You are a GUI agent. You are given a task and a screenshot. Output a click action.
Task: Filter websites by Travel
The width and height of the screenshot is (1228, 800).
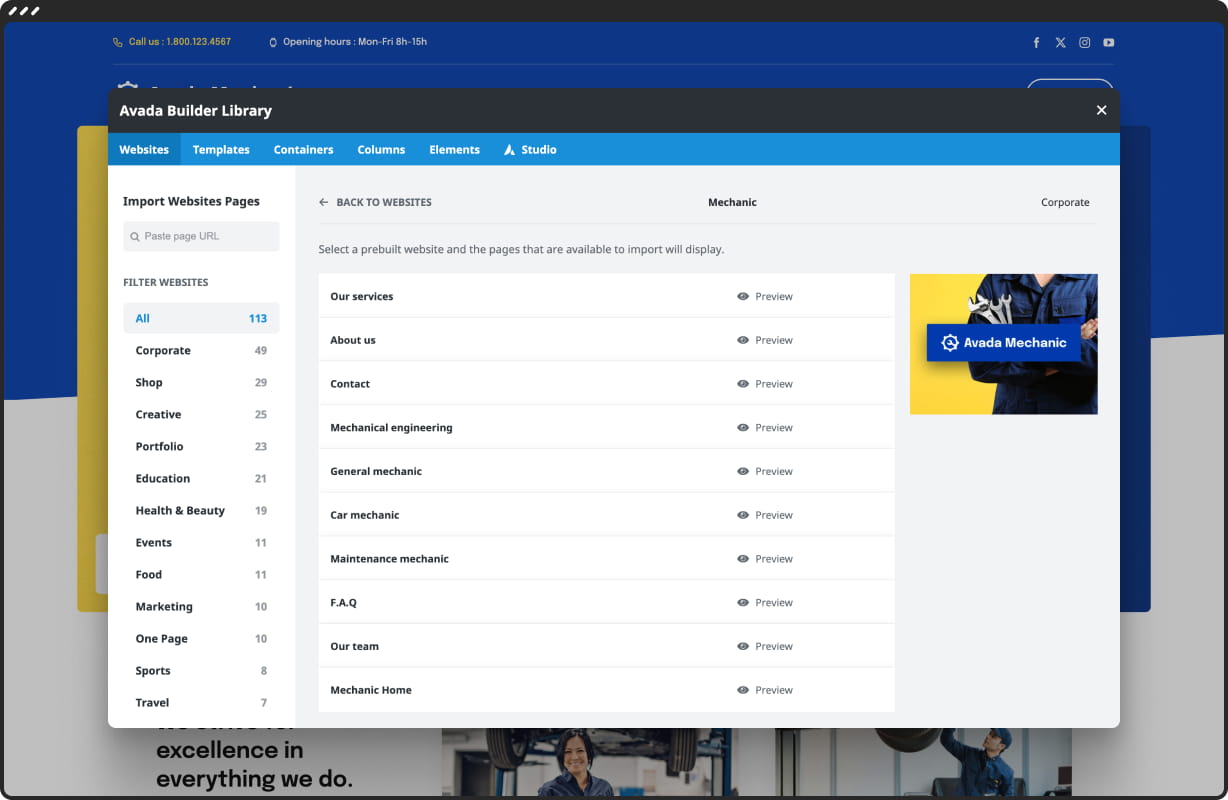(201, 702)
